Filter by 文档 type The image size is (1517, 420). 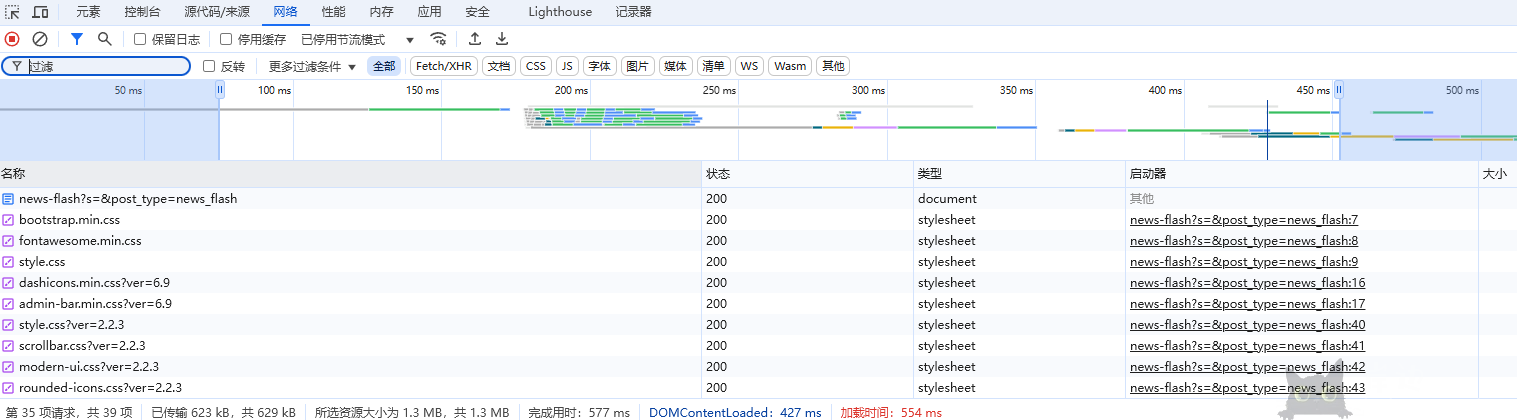coord(499,66)
